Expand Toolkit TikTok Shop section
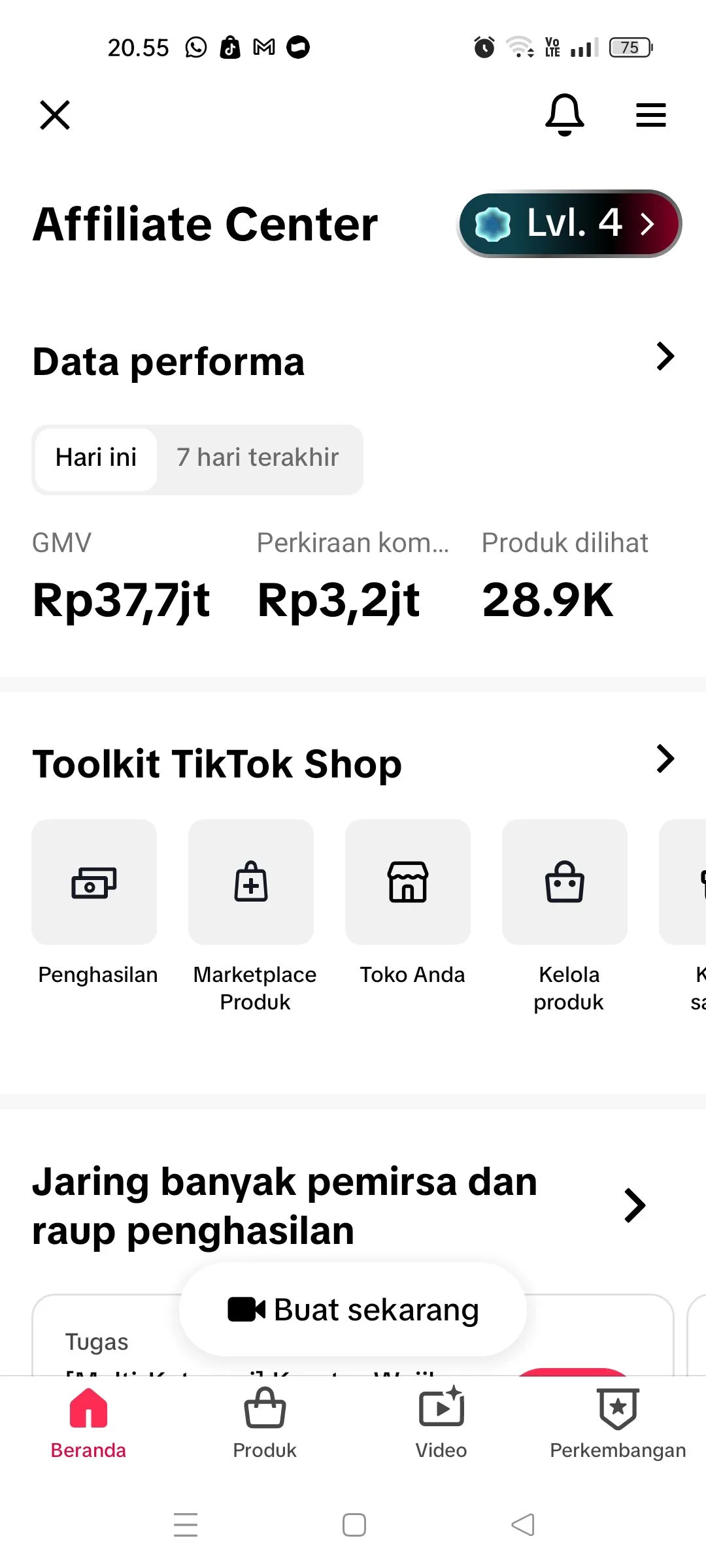The image size is (706, 1568). (x=665, y=759)
